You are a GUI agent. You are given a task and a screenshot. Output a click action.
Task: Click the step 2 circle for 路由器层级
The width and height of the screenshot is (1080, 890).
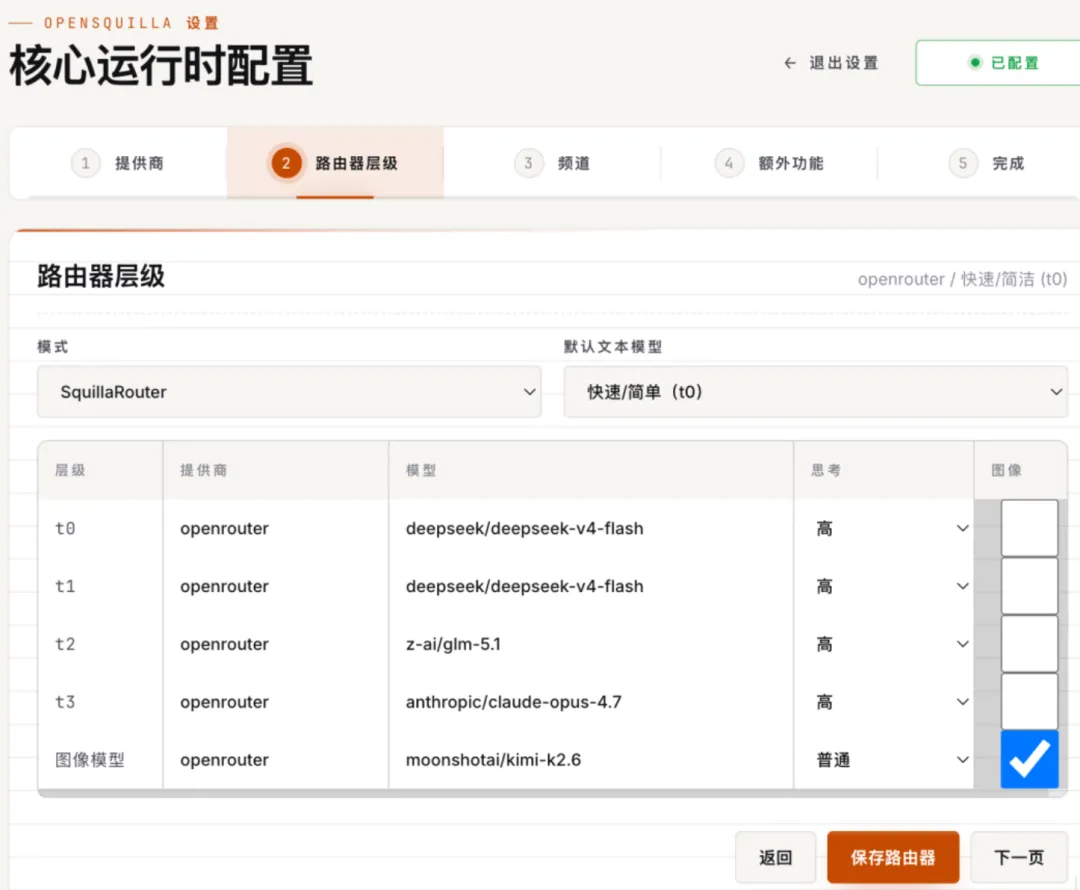click(286, 163)
